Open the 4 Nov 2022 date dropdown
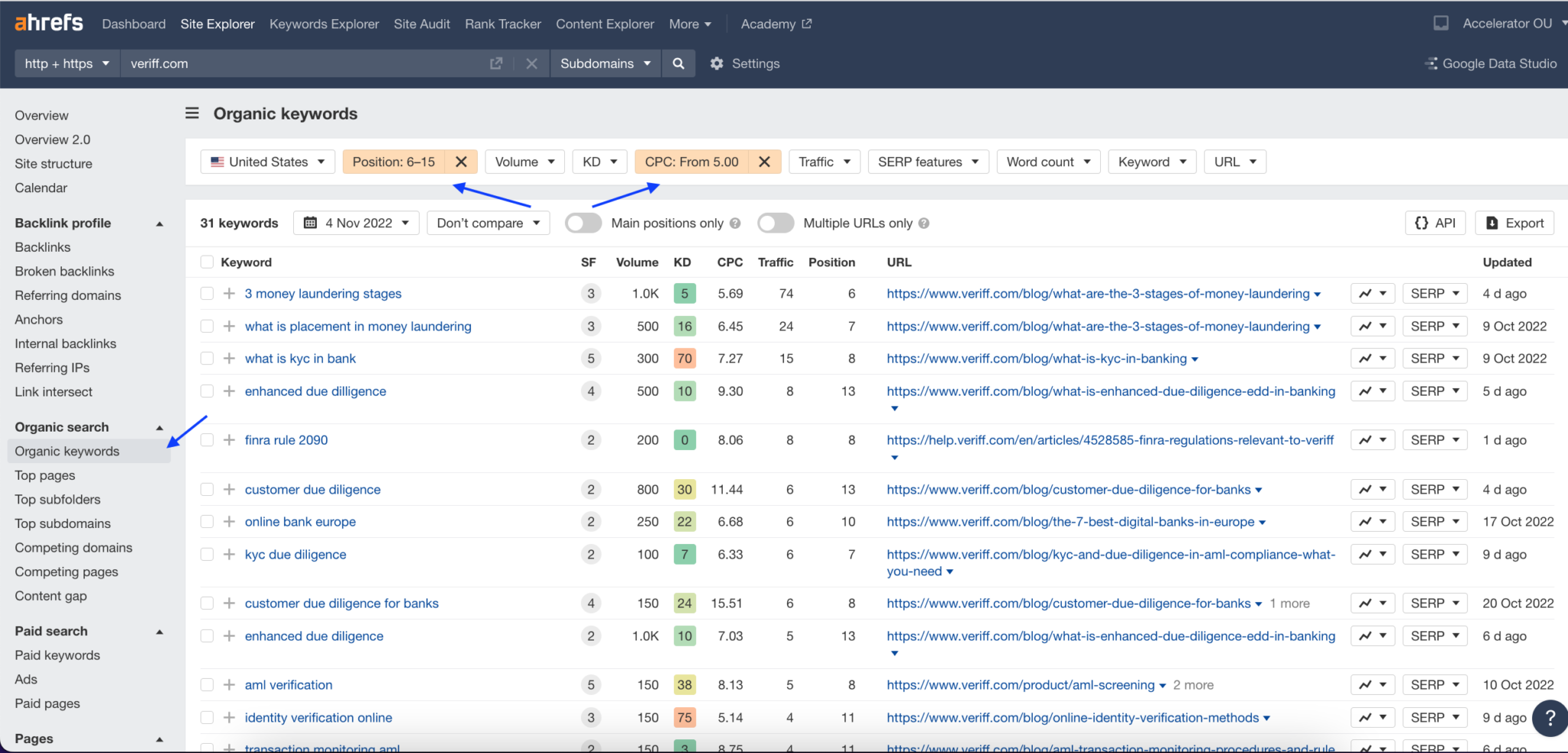 pyautogui.click(x=357, y=223)
